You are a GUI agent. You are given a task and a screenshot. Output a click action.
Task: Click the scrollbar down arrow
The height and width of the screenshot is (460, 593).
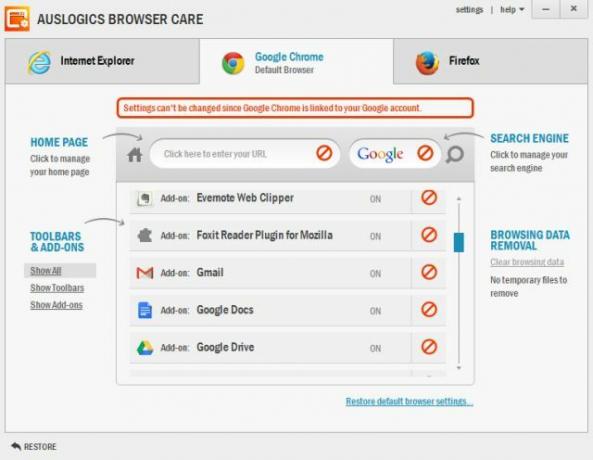pos(459,368)
